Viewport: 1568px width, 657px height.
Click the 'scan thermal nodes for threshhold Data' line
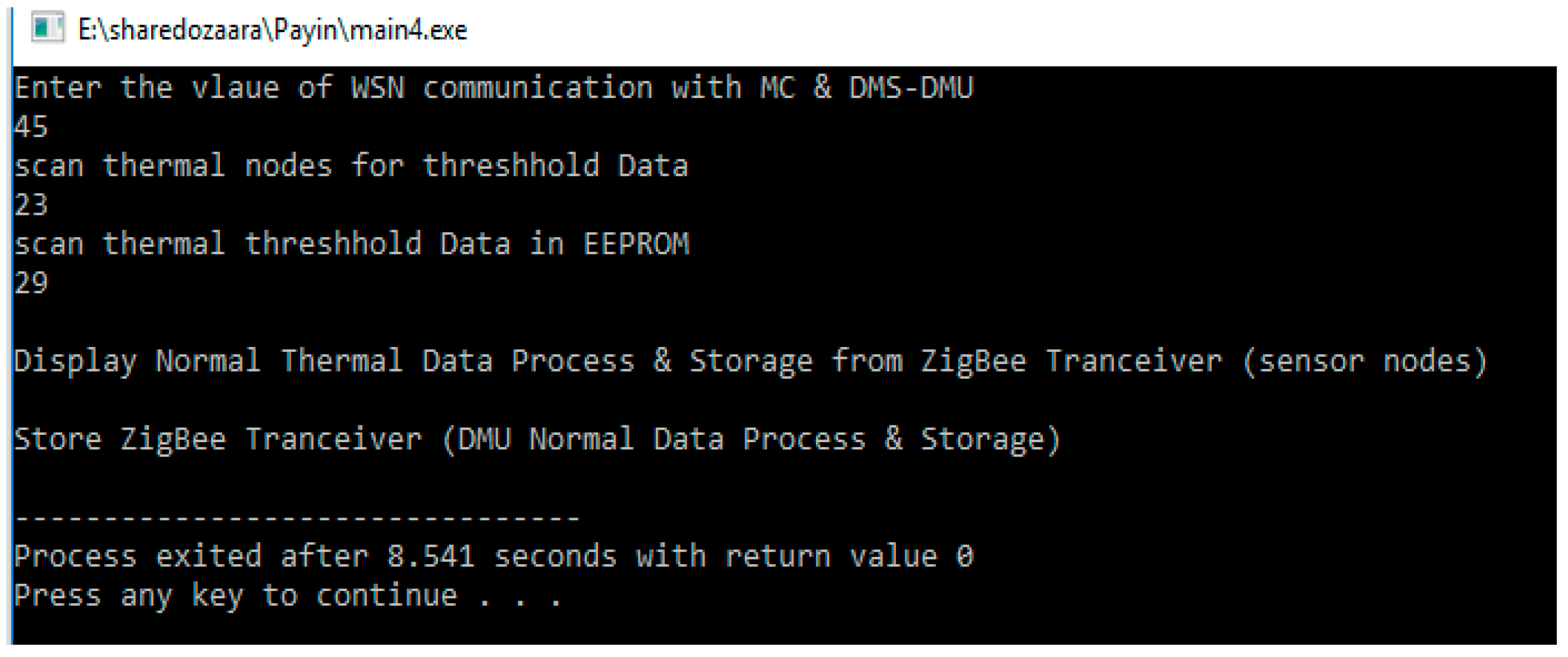(351, 166)
